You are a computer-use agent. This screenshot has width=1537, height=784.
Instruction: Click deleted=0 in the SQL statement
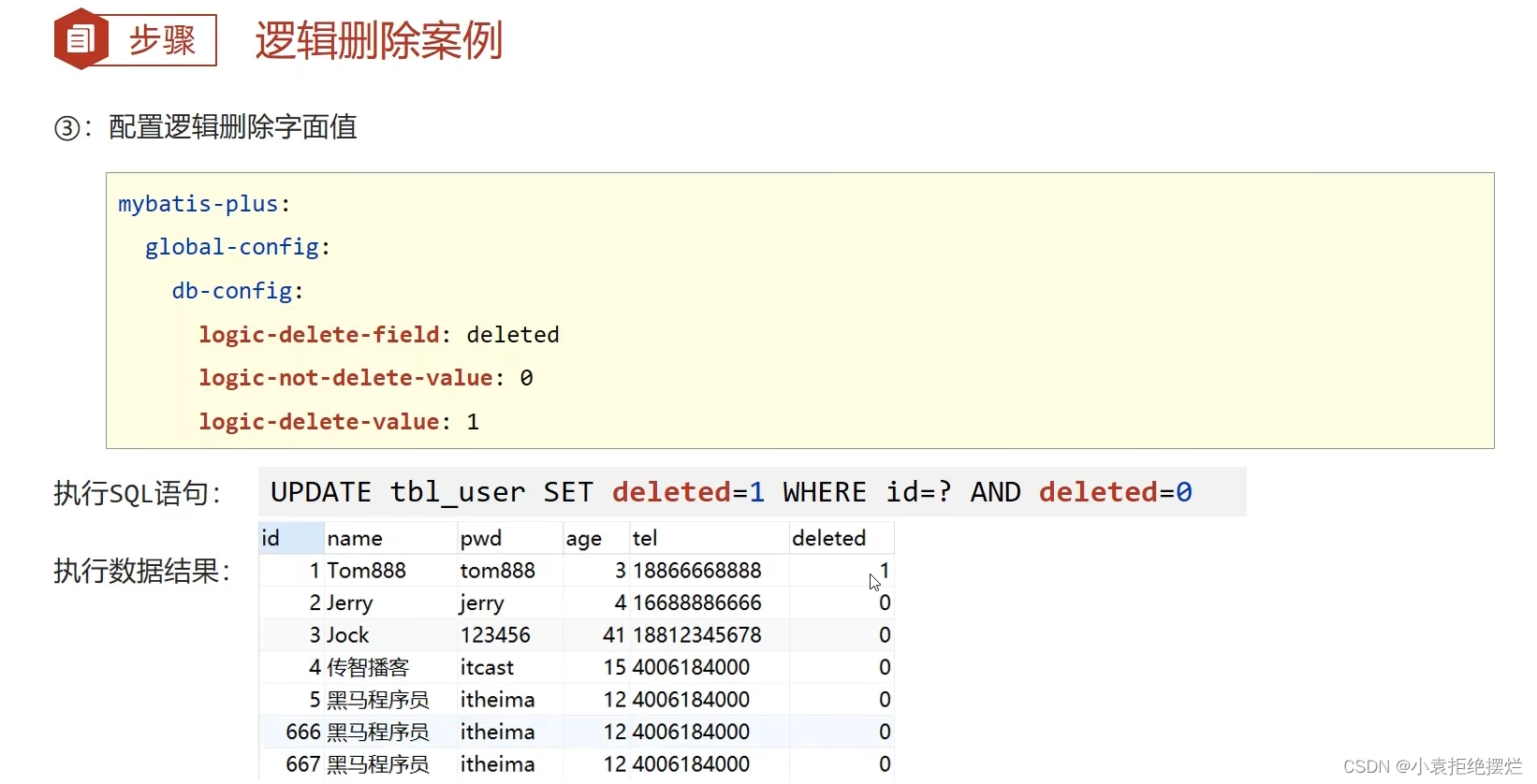tap(1116, 492)
